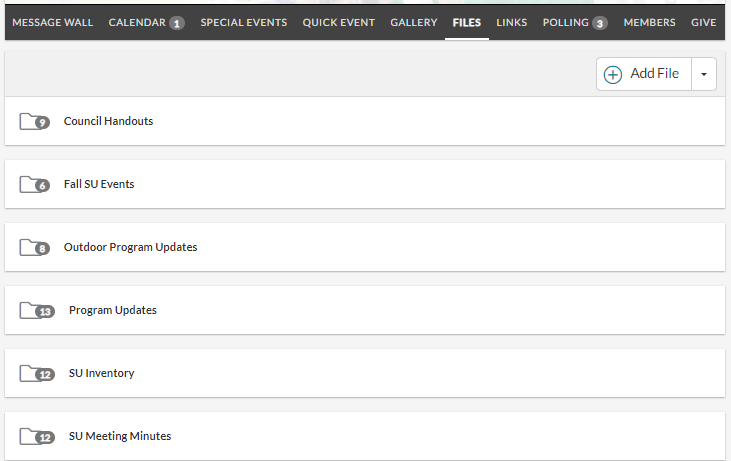731x461 pixels.
Task: Open the Outdoor Program Updates folder name
Action: [x=131, y=247]
